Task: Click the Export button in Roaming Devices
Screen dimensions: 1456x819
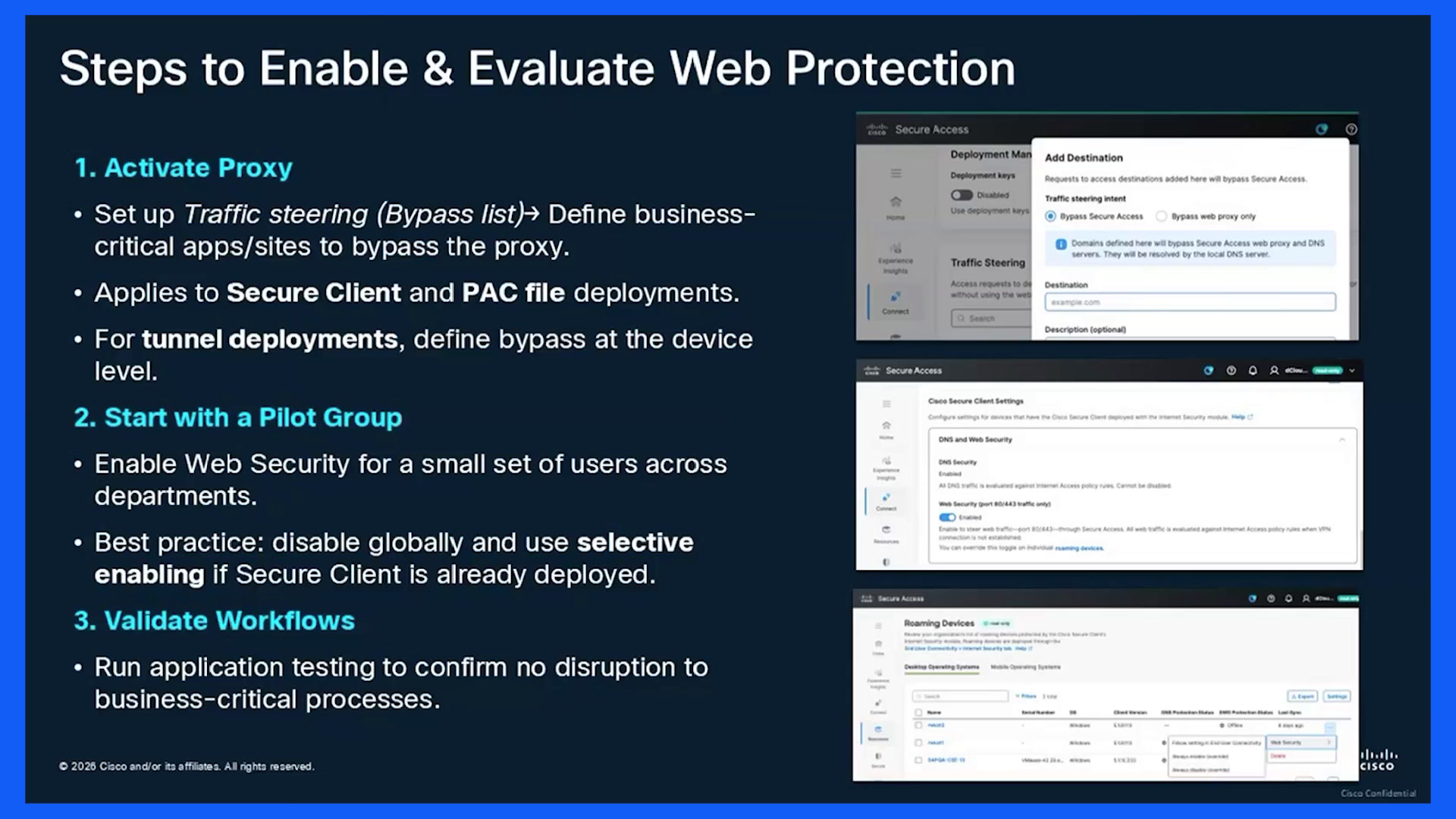Action: click(x=1302, y=696)
